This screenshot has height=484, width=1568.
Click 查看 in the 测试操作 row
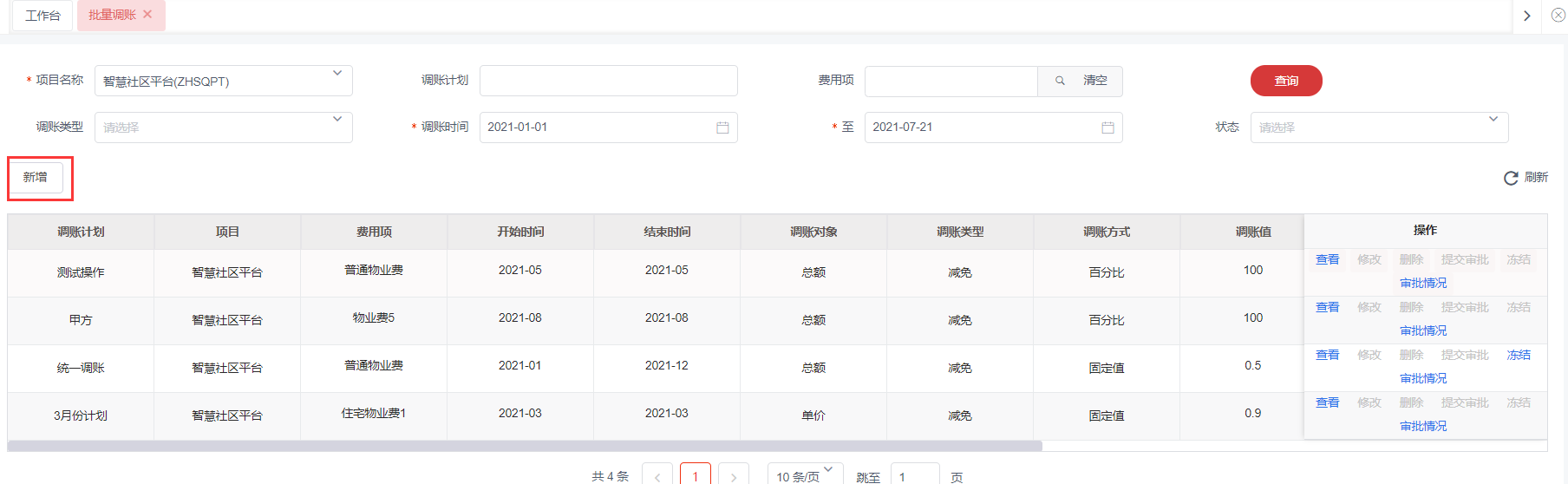click(x=1328, y=259)
